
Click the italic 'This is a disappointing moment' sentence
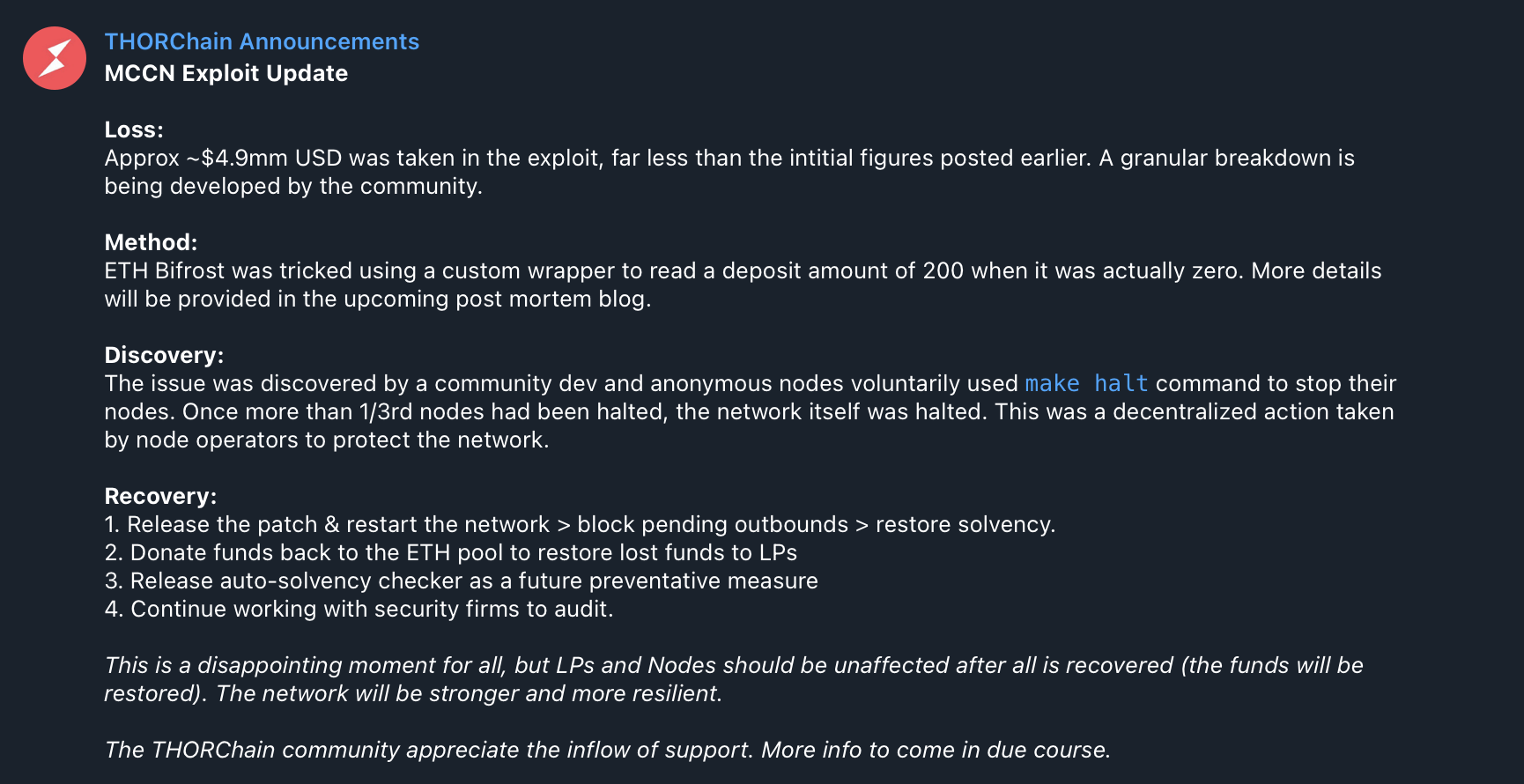(x=734, y=679)
